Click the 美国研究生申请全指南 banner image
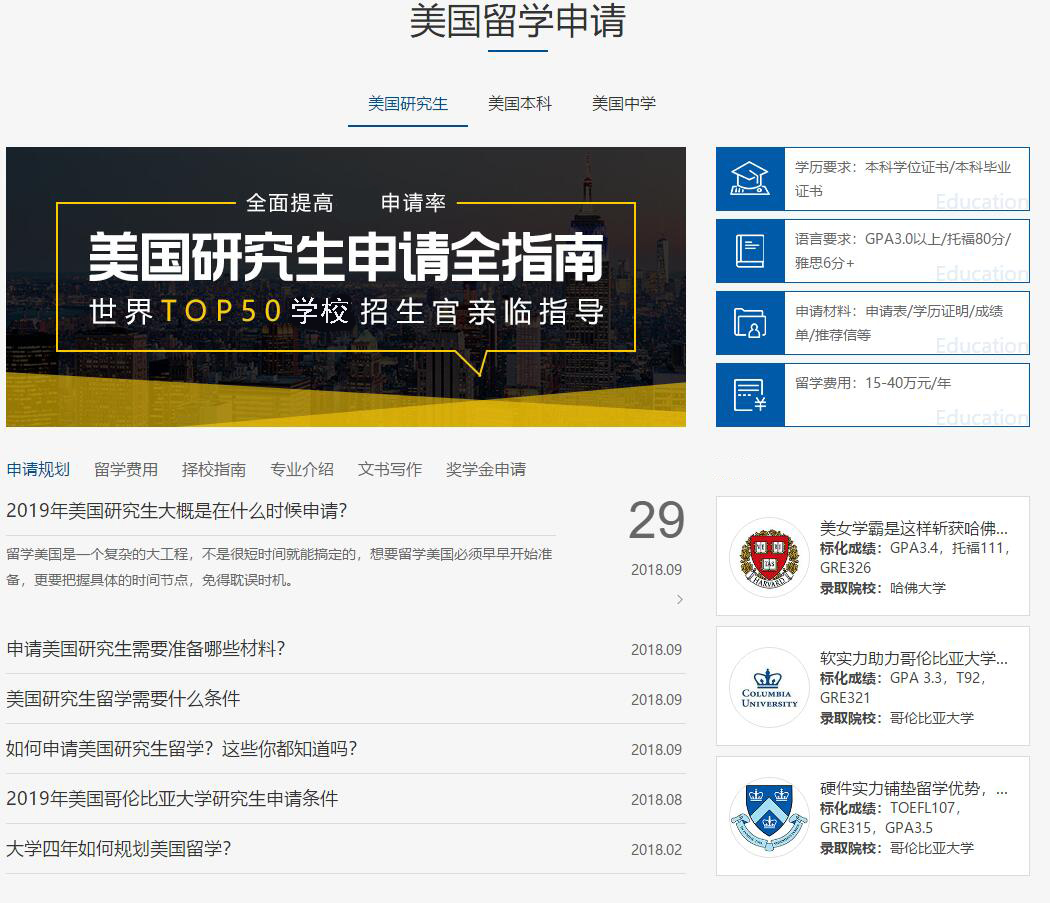 (346, 287)
